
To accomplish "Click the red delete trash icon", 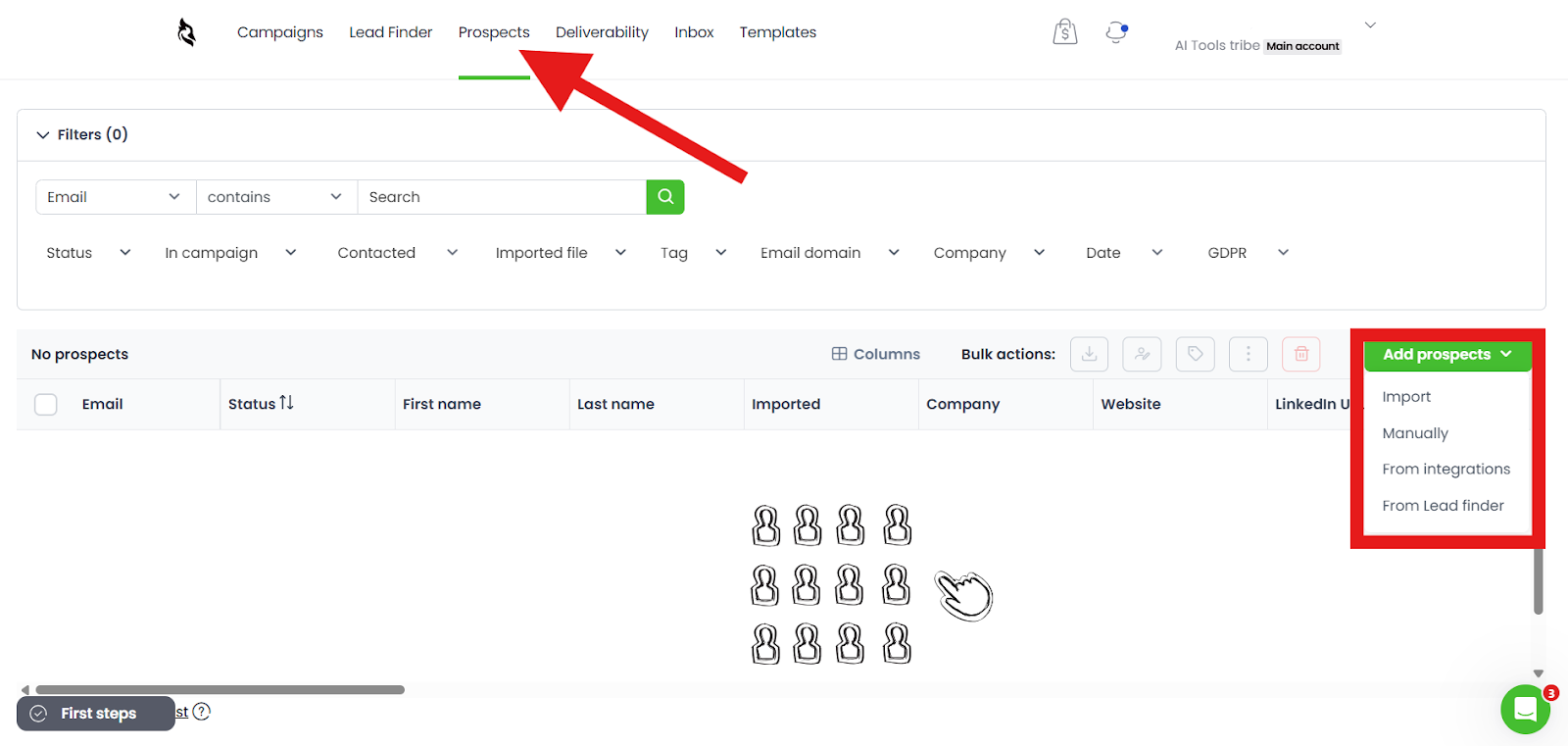I will click(1300, 354).
